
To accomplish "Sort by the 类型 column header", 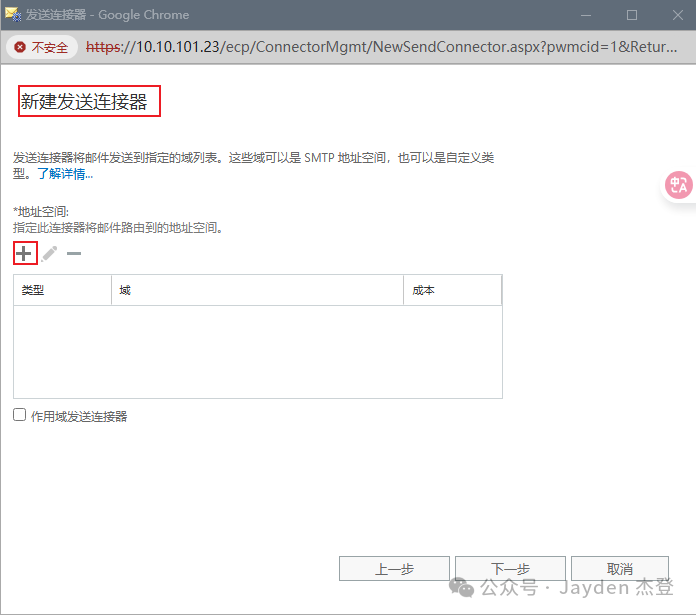I will pyautogui.click(x=62, y=290).
